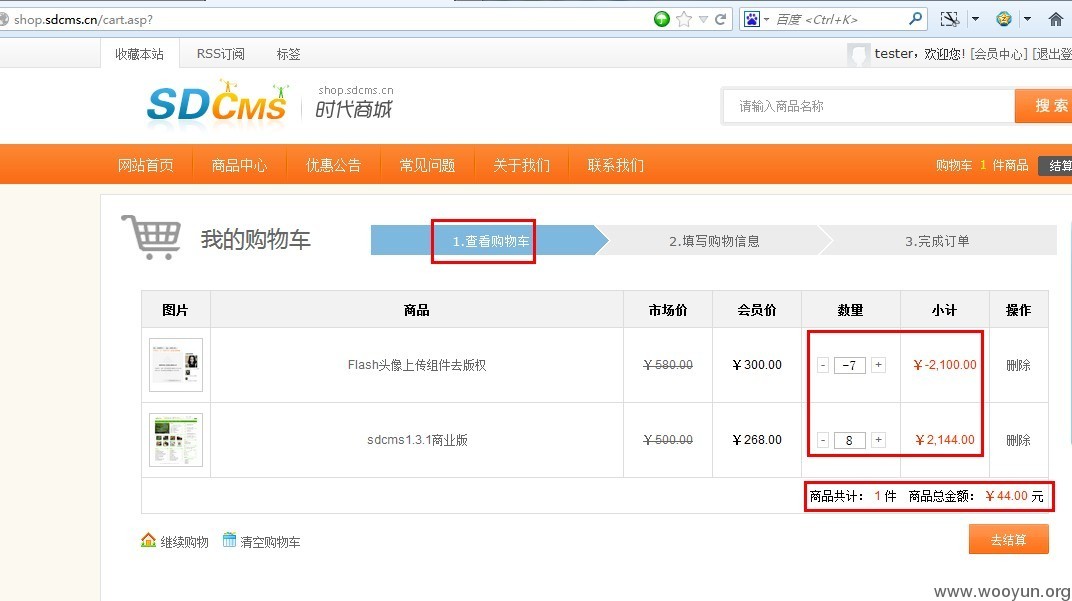Click the green go arrow in address bar

pos(661,19)
